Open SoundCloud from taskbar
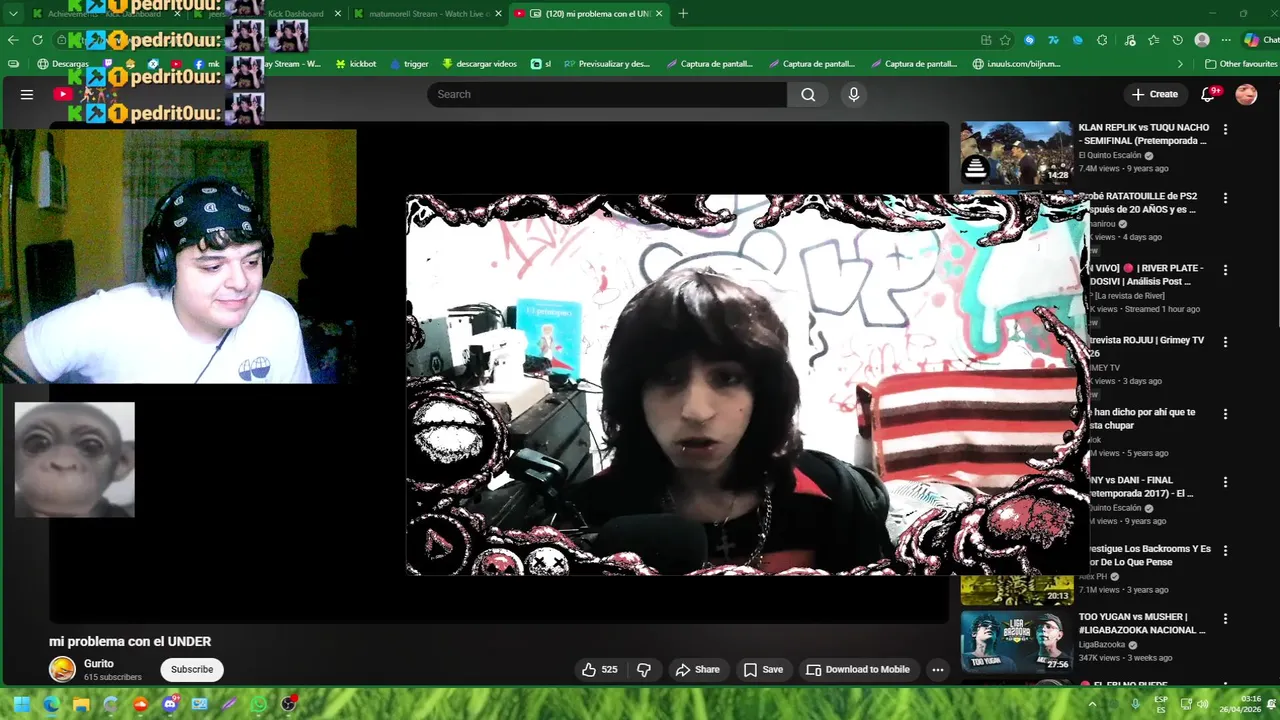 coord(140,704)
